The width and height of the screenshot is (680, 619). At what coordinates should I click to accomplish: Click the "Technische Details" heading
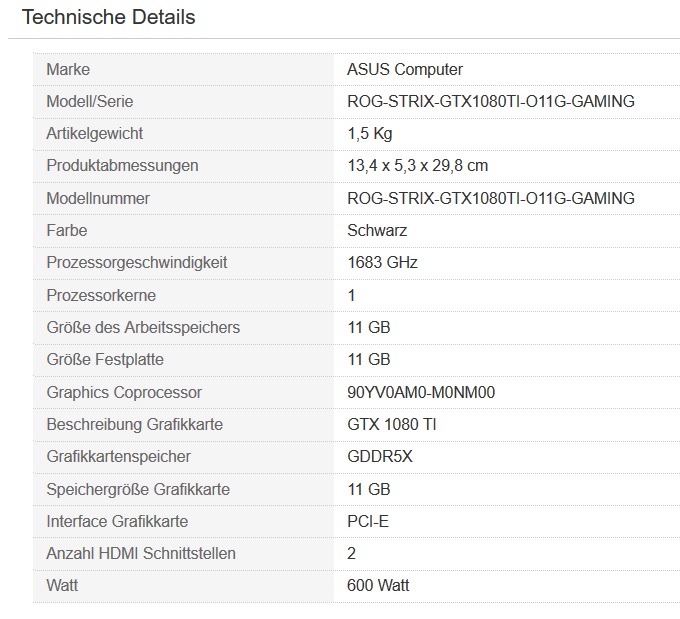(x=108, y=17)
